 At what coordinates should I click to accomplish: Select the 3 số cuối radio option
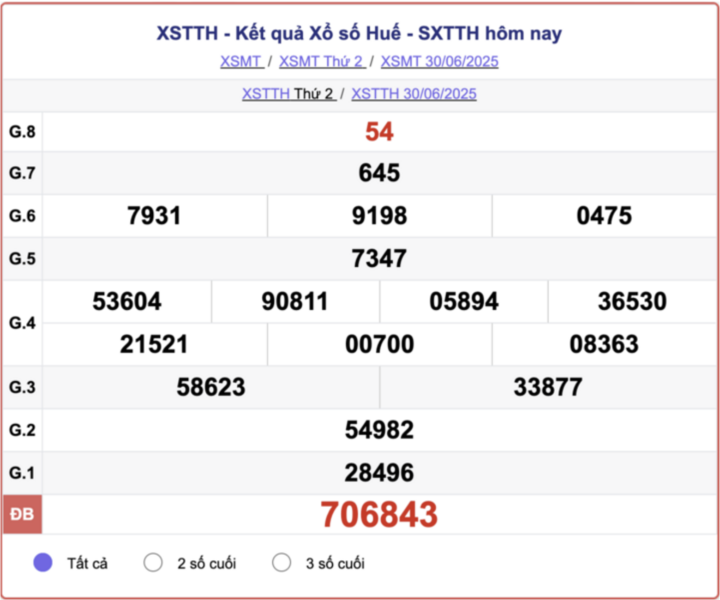[x=281, y=562]
